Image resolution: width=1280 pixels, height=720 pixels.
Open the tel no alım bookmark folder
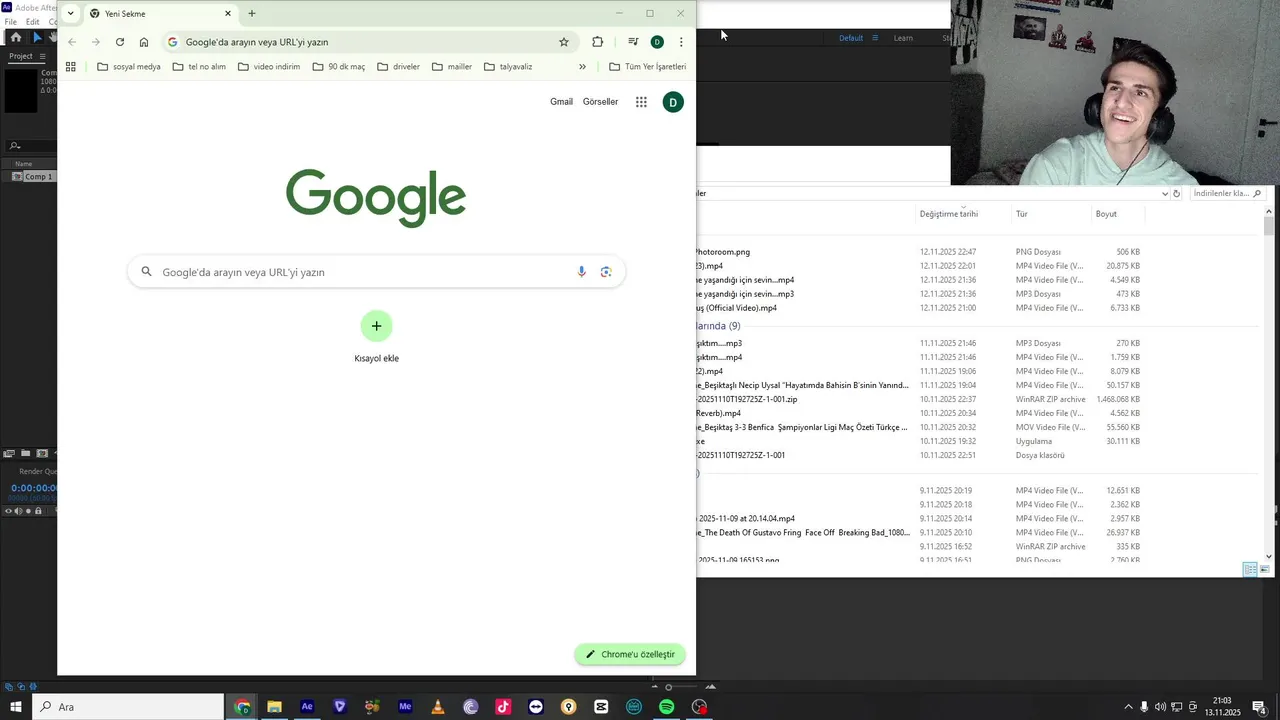coord(198,67)
